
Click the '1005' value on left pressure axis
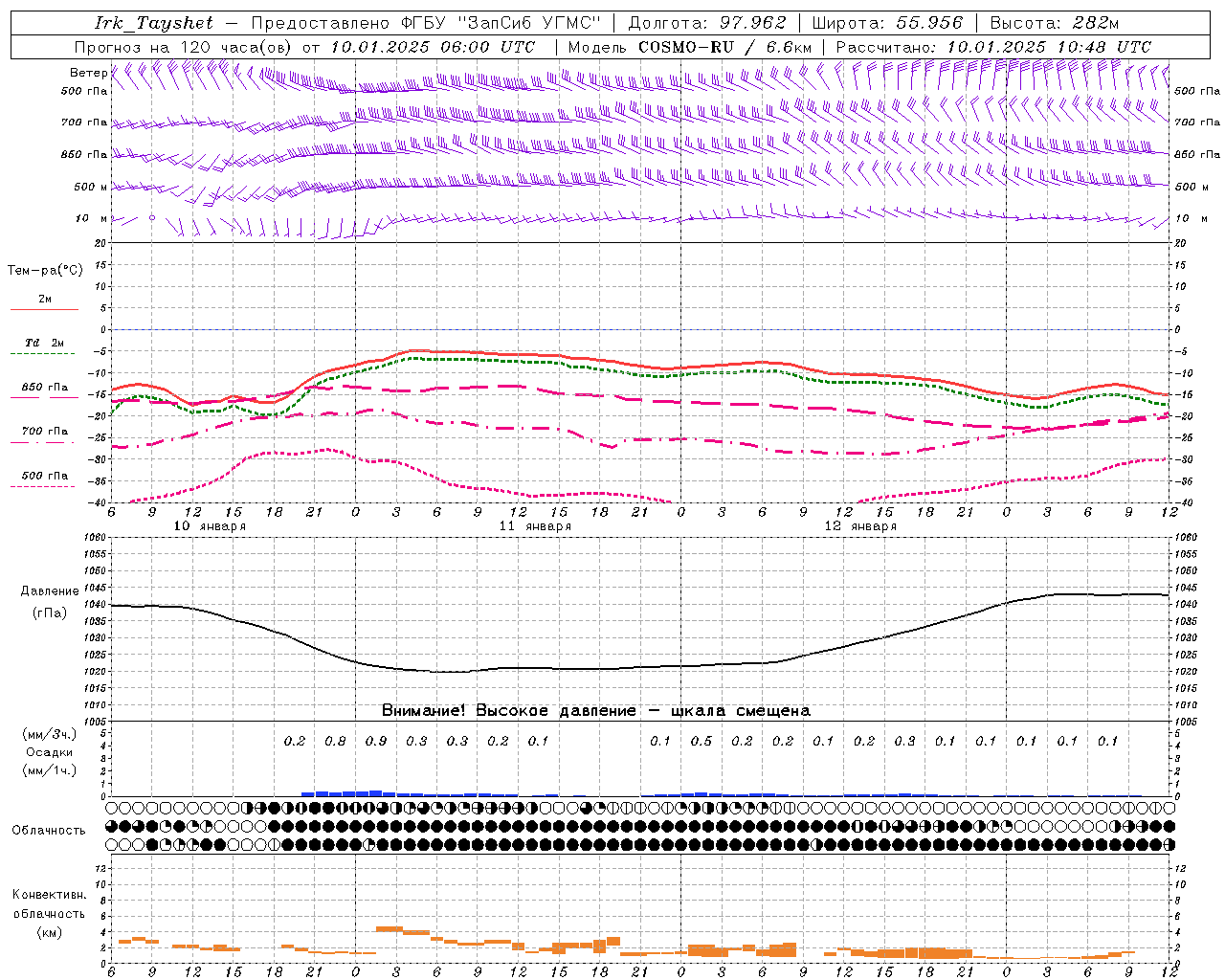click(96, 721)
